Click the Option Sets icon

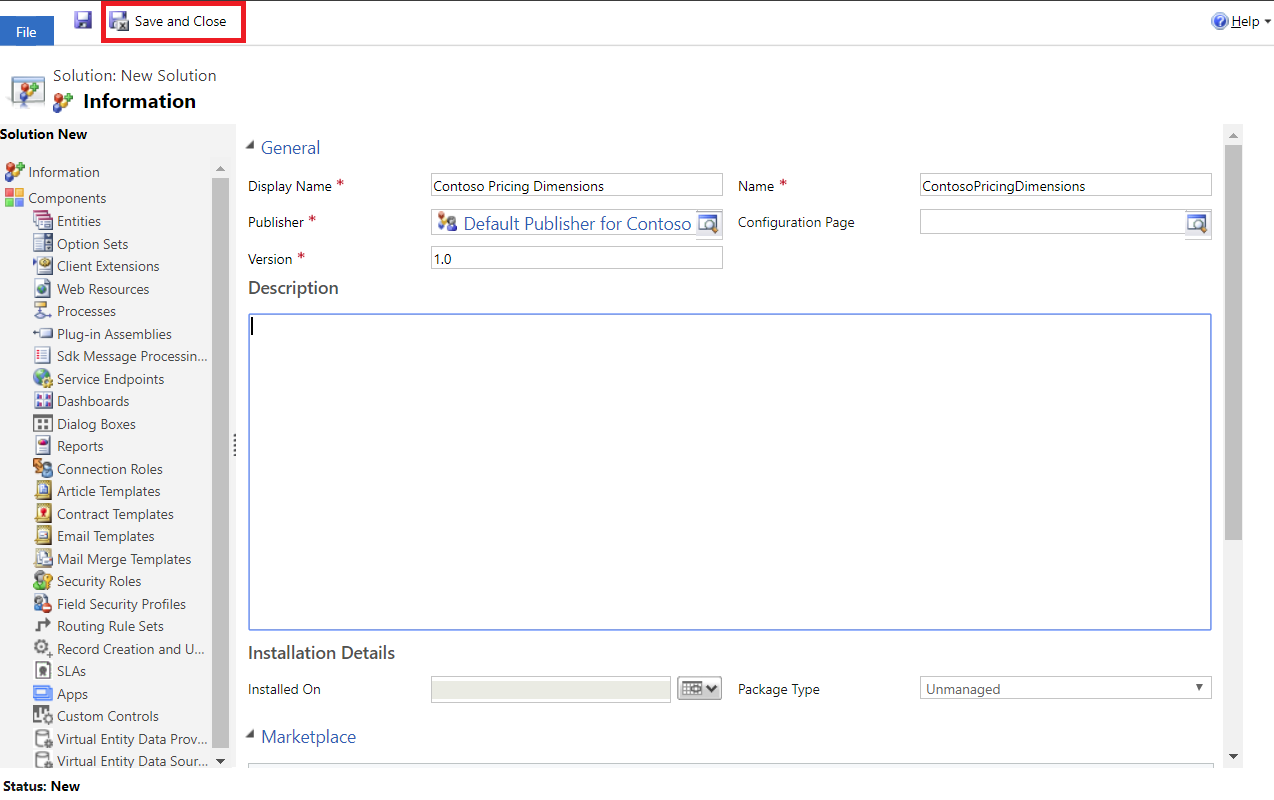click(x=43, y=243)
